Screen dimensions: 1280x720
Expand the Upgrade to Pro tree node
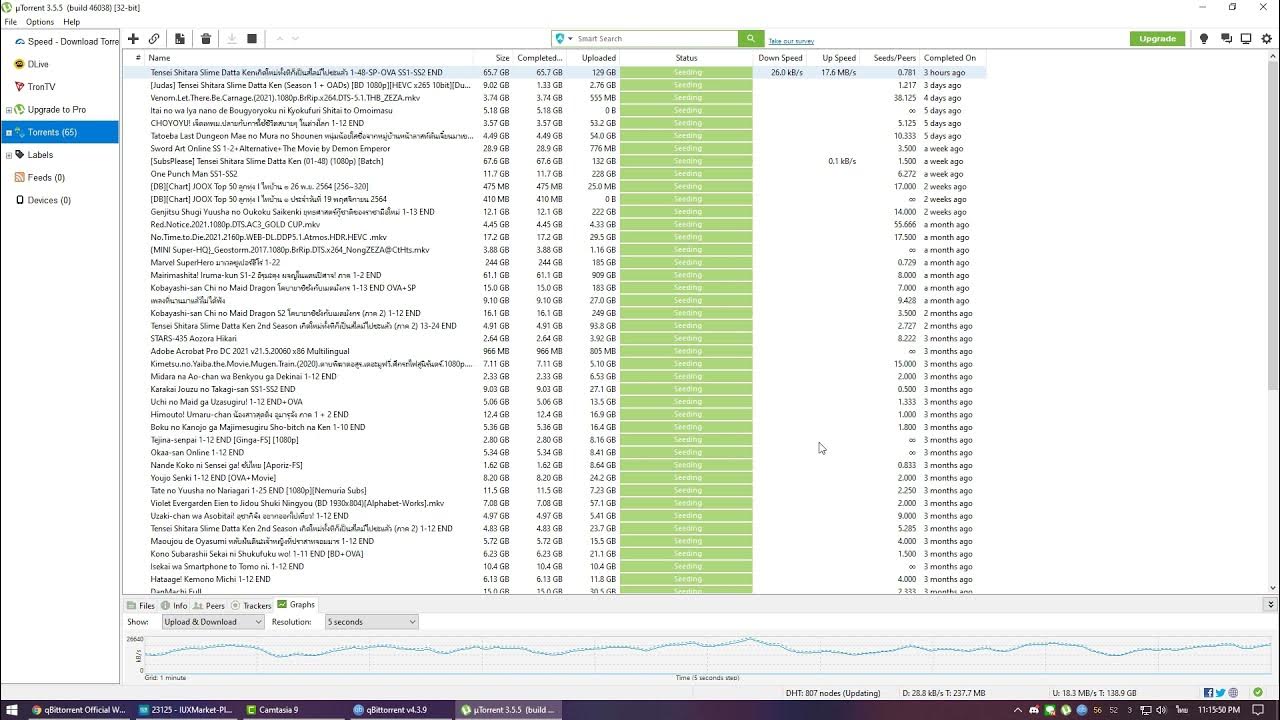click(x=8, y=110)
